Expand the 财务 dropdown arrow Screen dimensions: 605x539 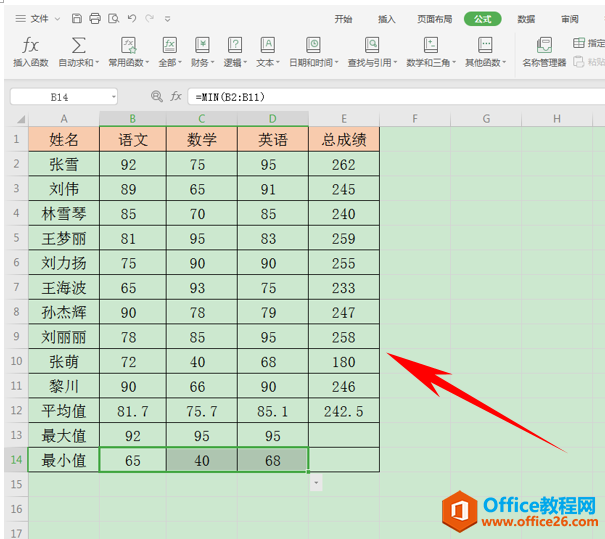212,63
